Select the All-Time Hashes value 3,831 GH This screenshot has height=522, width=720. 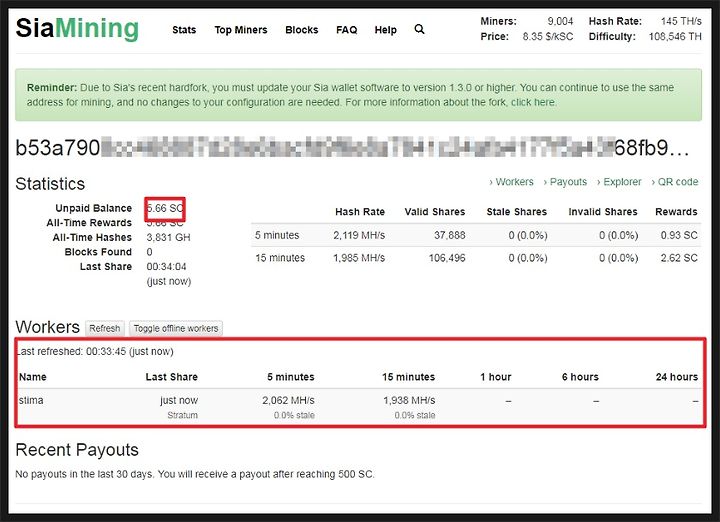(x=169, y=237)
